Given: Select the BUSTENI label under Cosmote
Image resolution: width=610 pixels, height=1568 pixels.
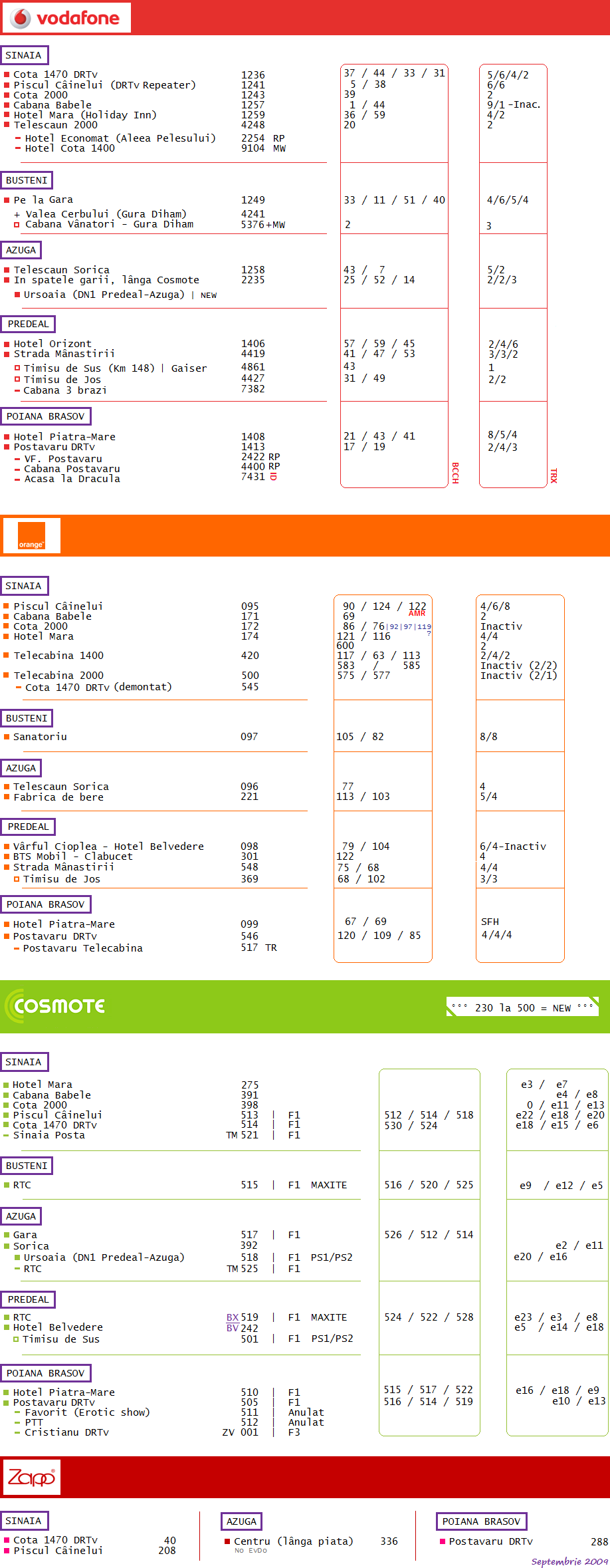Looking at the screenshot, I should tap(27, 1166).
